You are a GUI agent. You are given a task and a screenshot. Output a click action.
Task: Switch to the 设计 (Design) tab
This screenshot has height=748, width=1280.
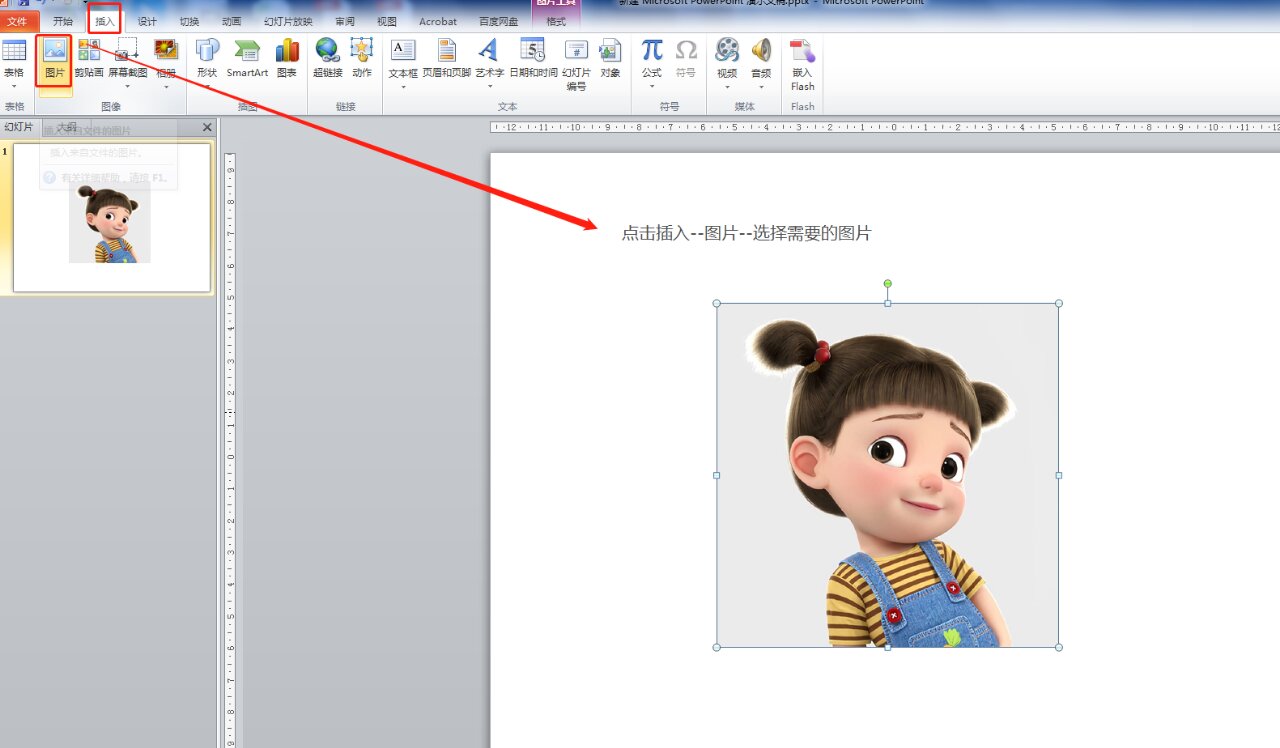coord(147,21)
